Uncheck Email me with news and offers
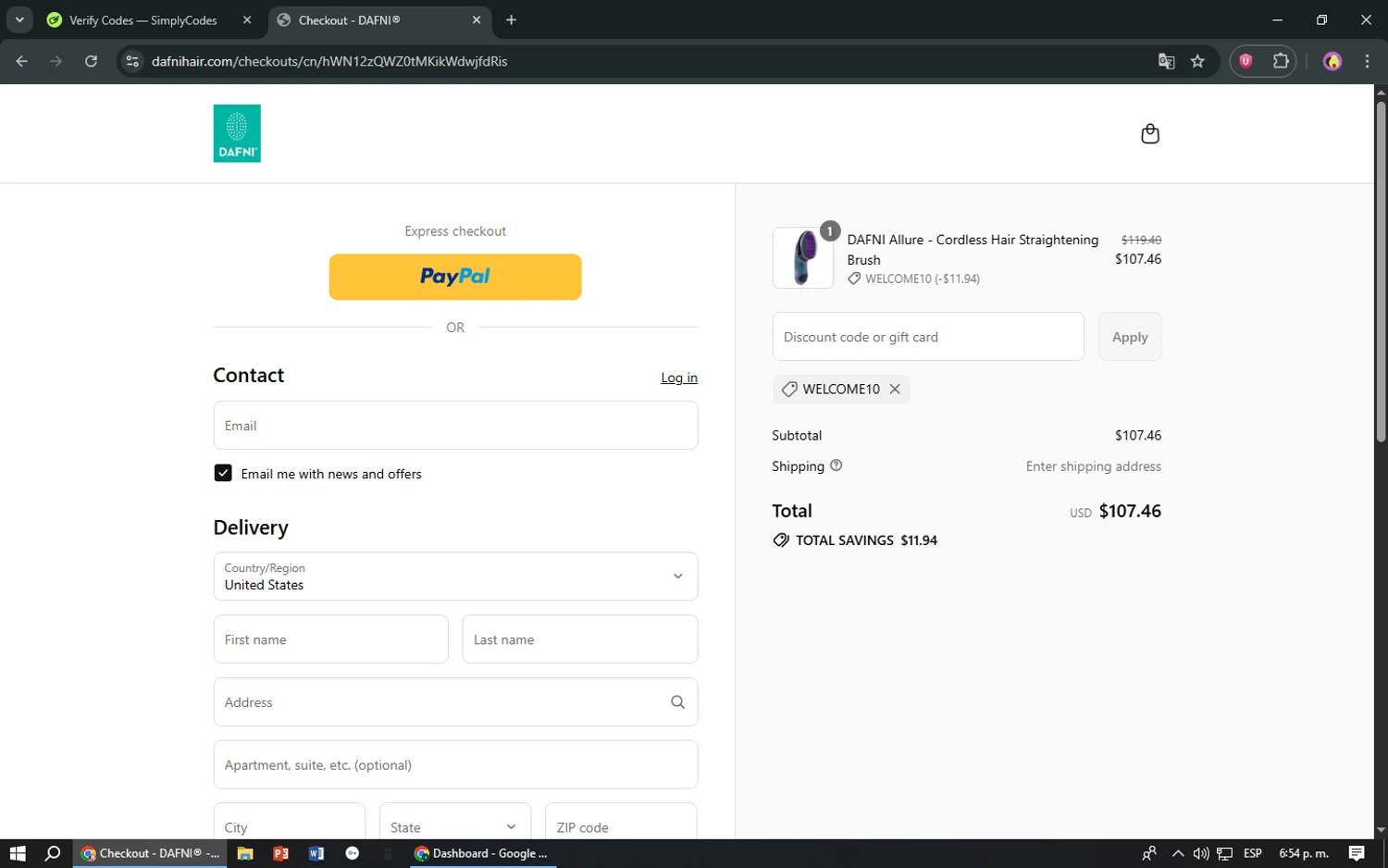Viewport: 1388px width, 868px height. pyautogui.click(x=223, y=473)
